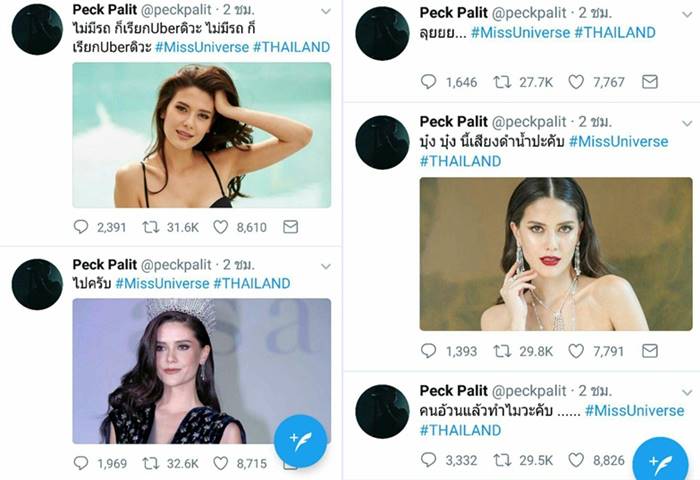
Task: Like the tweet with 8,610 likes
Action: pos(222,227)
